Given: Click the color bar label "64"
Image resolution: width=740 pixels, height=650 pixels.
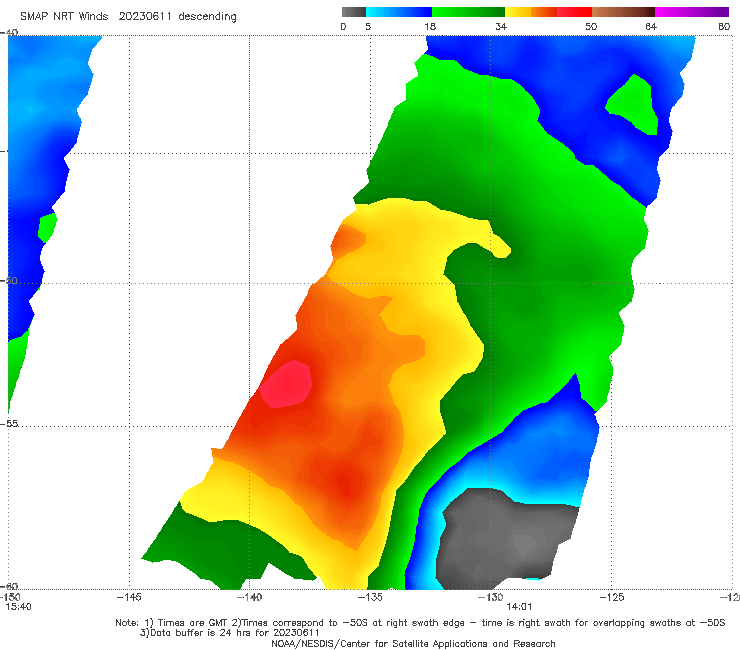Looking at the screenshot, I should pos(651,27).
